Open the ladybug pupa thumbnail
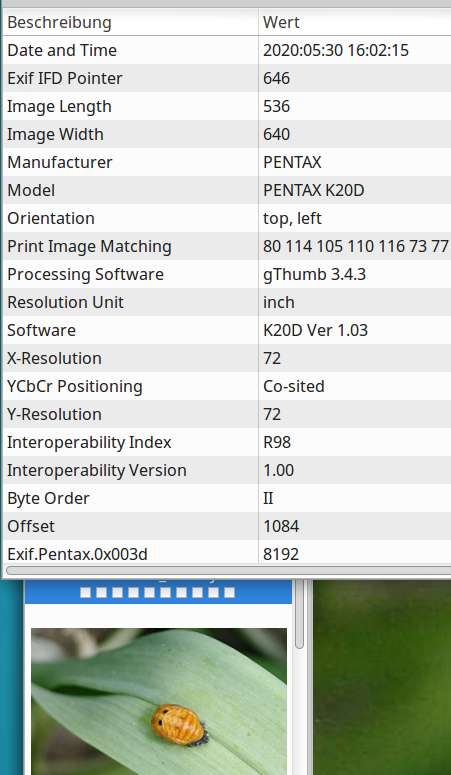 tap(159, 701)
